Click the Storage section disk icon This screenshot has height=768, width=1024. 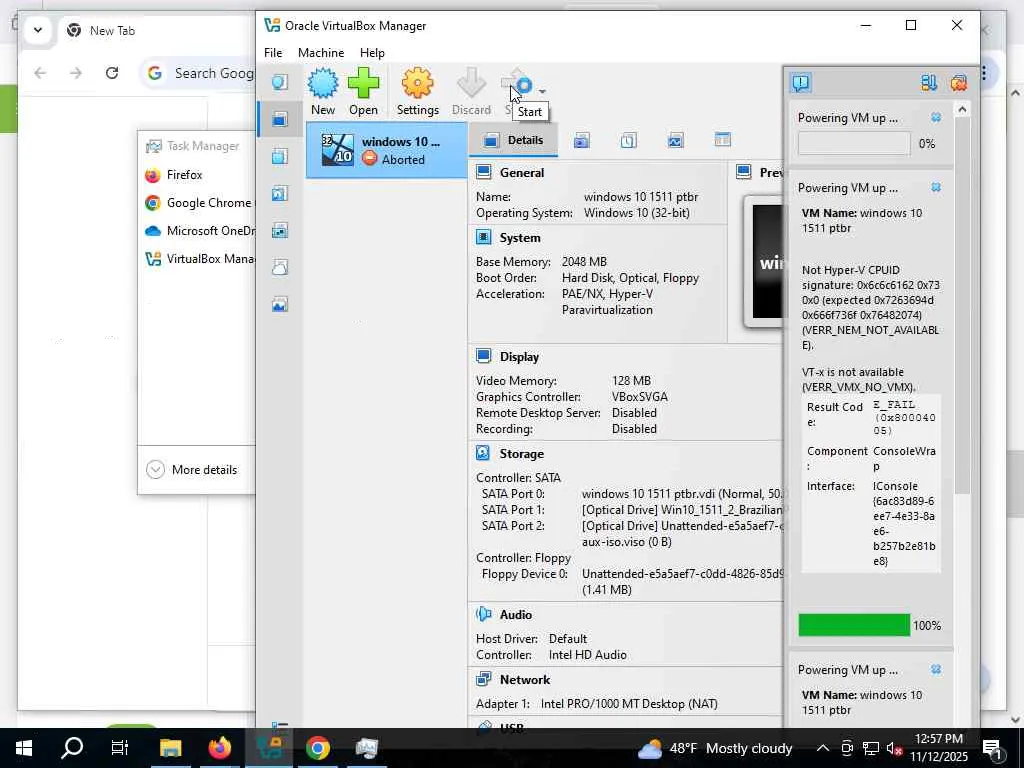[x=483, y=453]
